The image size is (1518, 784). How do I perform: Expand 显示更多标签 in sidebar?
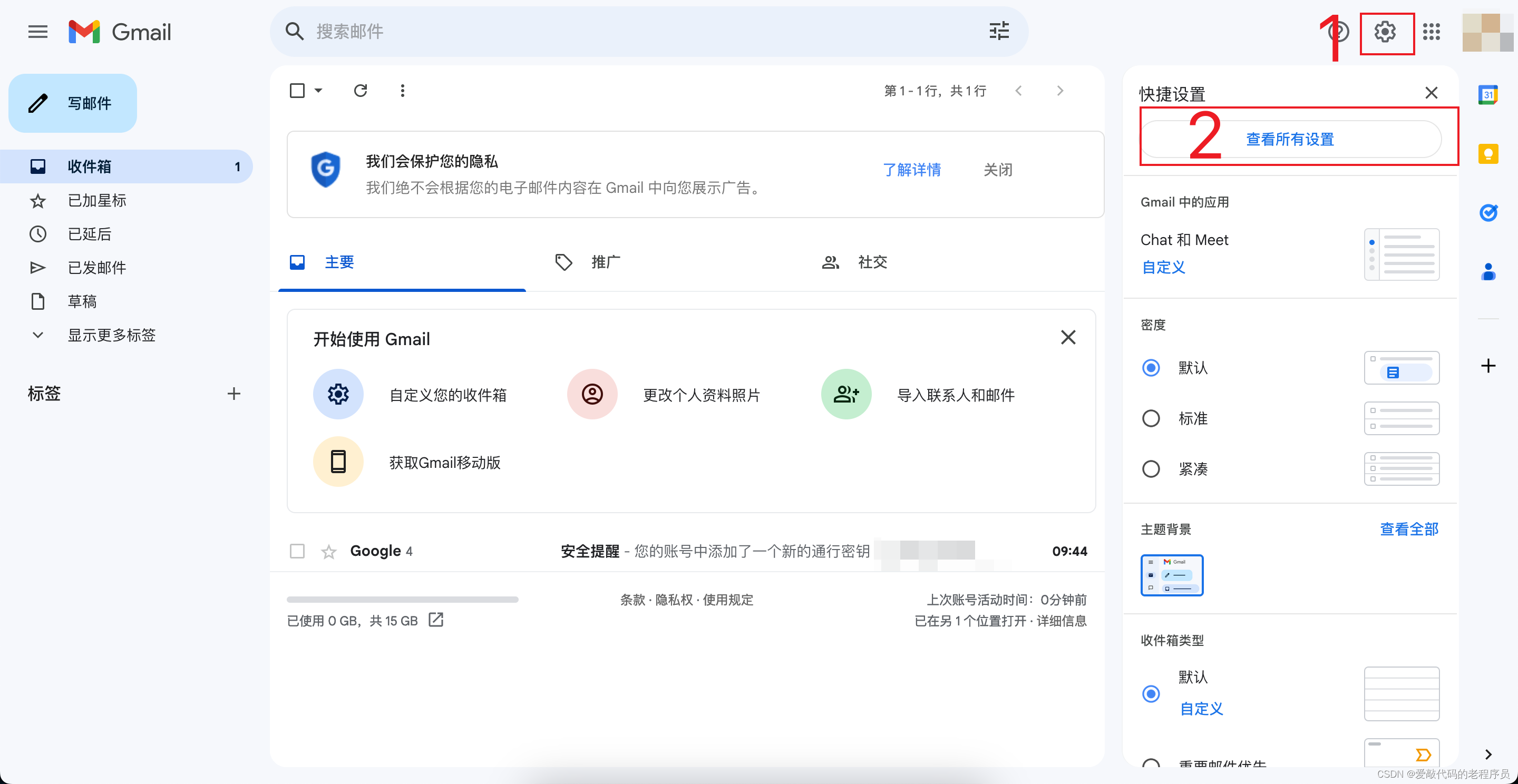[x=111, y=335]
